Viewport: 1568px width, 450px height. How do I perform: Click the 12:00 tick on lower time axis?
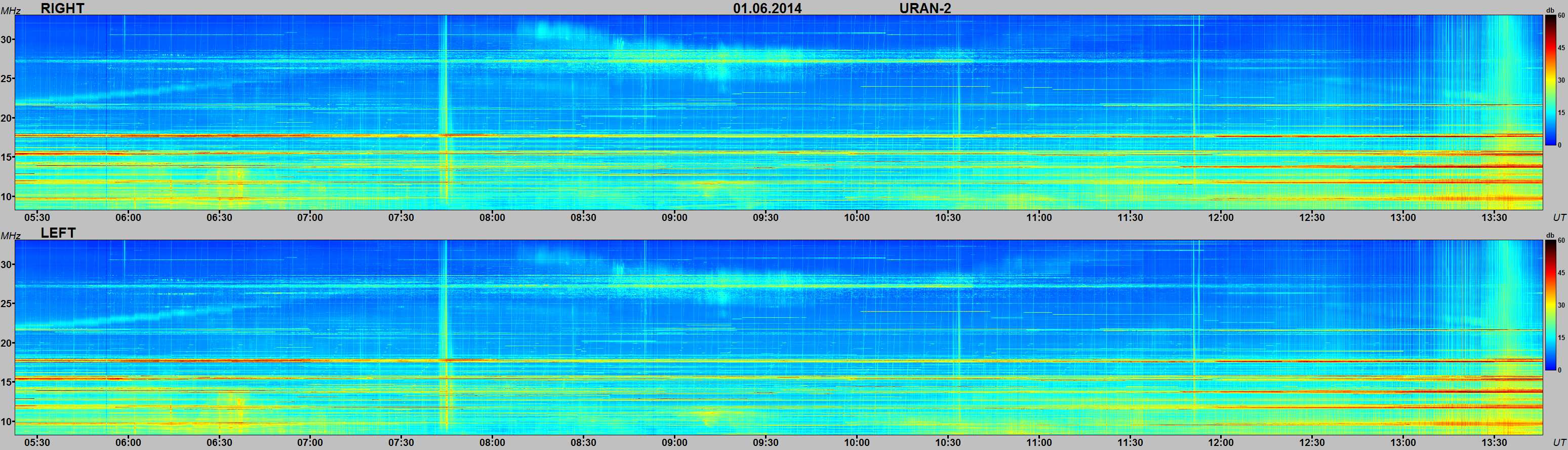(1221, 443)
